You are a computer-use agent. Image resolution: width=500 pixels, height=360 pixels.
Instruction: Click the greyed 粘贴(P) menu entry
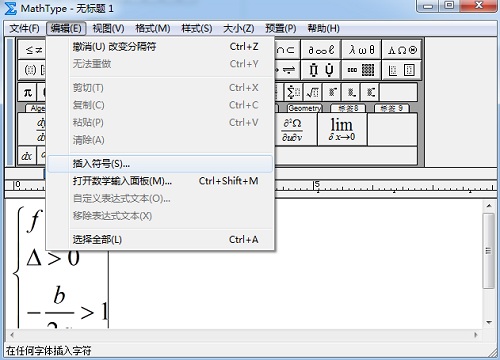[160, 122]
